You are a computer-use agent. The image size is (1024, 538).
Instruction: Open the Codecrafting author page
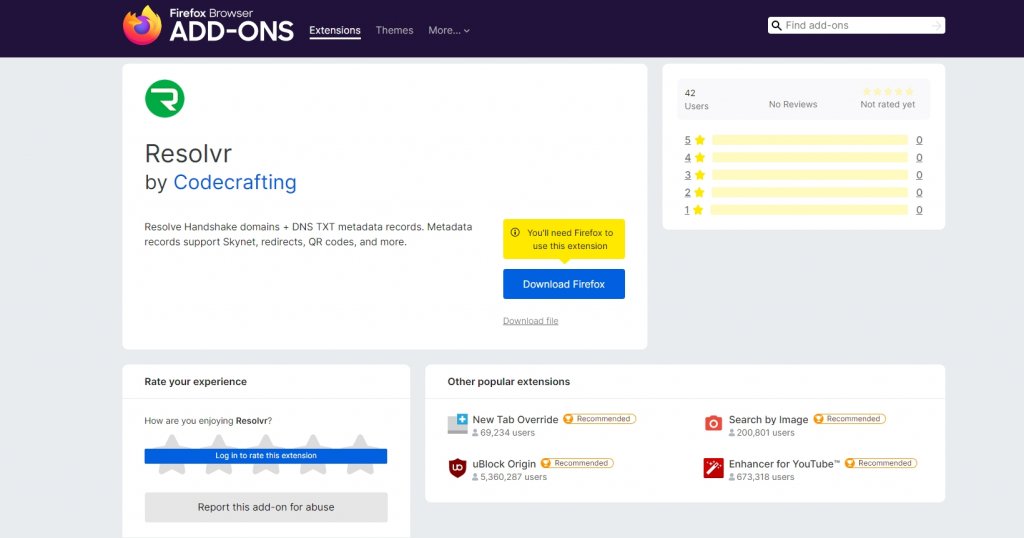point(235,182)
